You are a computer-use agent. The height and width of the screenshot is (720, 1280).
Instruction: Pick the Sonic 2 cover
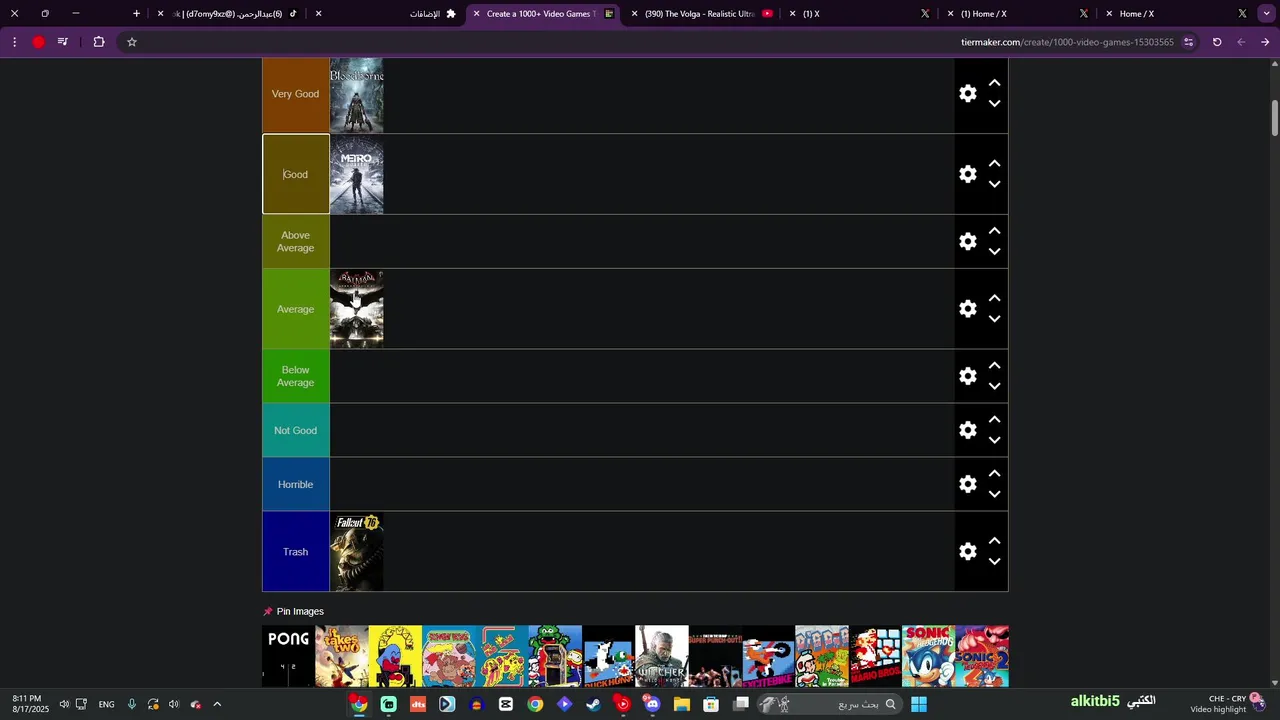982,656
